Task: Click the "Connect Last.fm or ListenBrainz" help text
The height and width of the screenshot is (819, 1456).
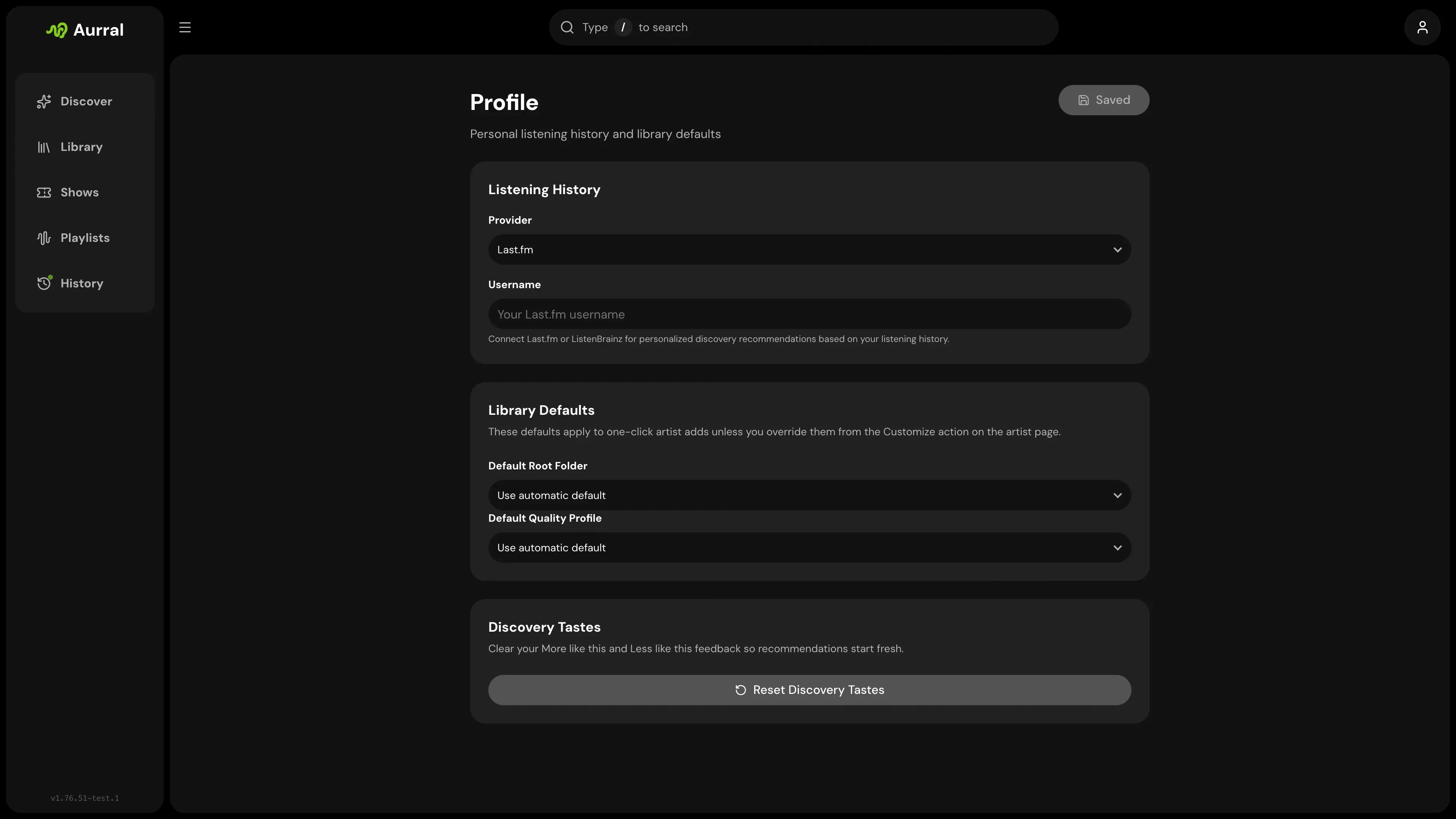Action: [x=719, y=339]
